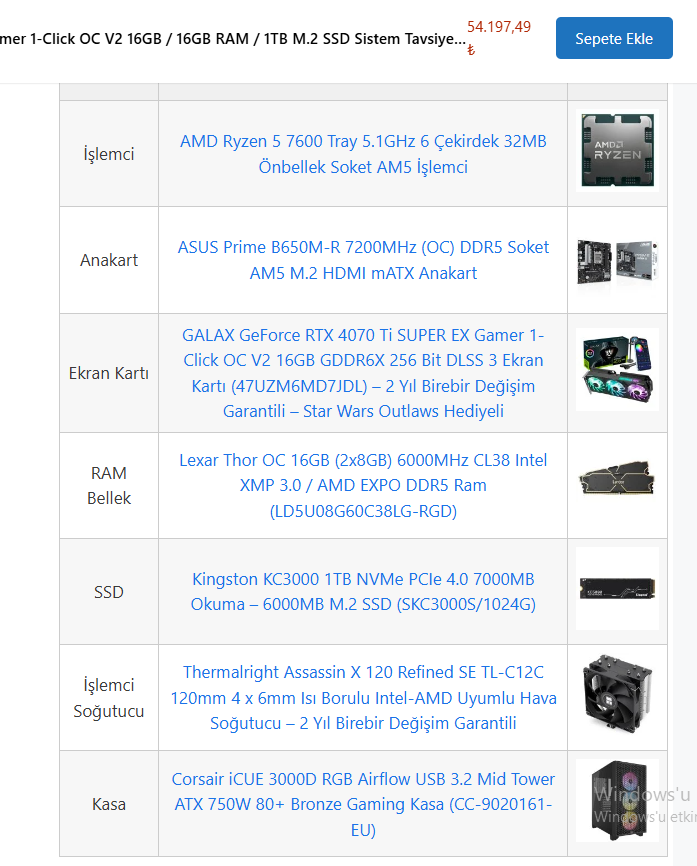697x866 pixels.
Task: Open the Kingston KC3000 1TB SSD link
Action: tap(363, 592)
